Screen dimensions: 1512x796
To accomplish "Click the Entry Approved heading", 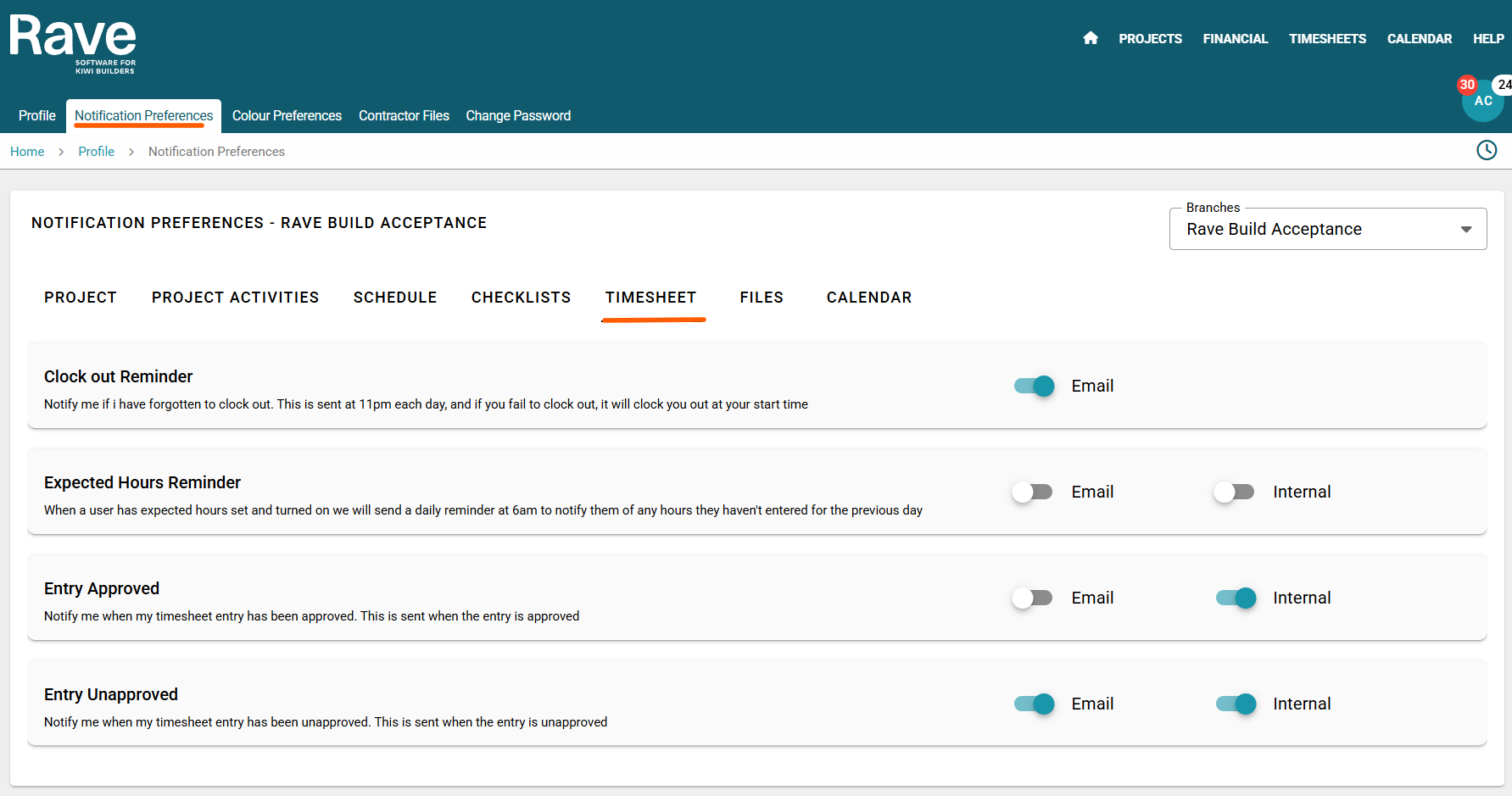I will (x=102, y=588).
